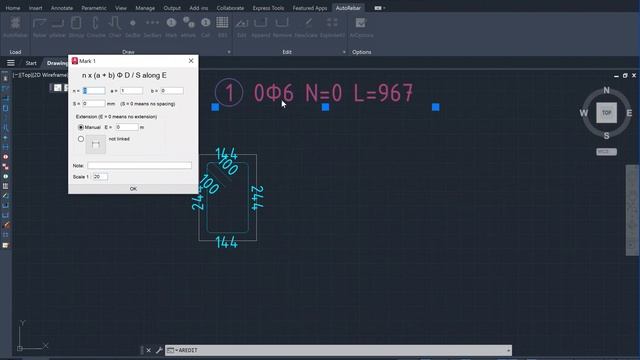
Task: Open the Home ribbon tab
Action: click(x=13, y=8)
